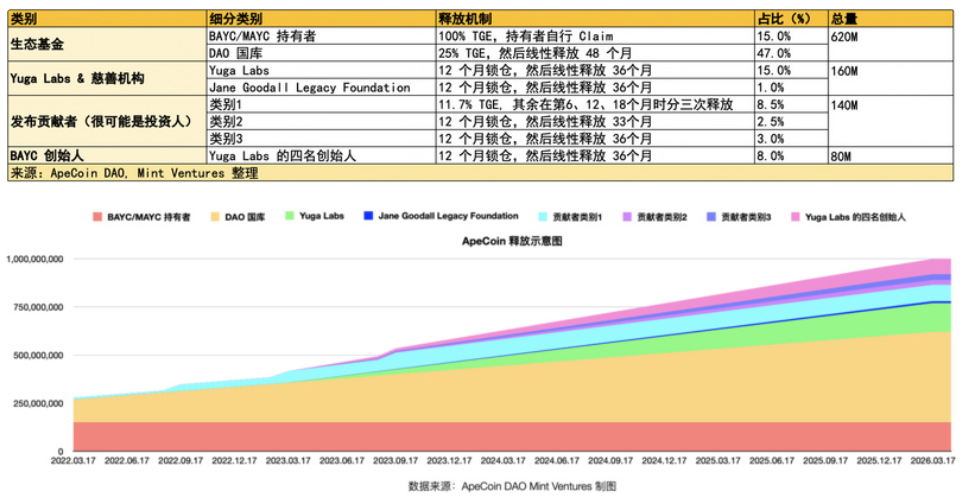Screen dimensions: 967x499
Task: Click the 线性释放 33个月 cell
Action: coord(595,122)
